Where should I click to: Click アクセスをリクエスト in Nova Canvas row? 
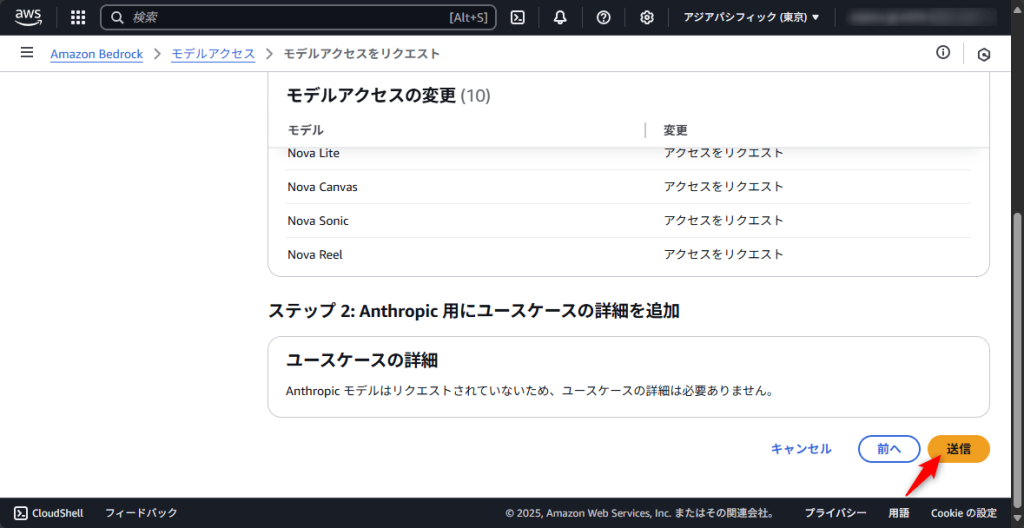(723, 187)
